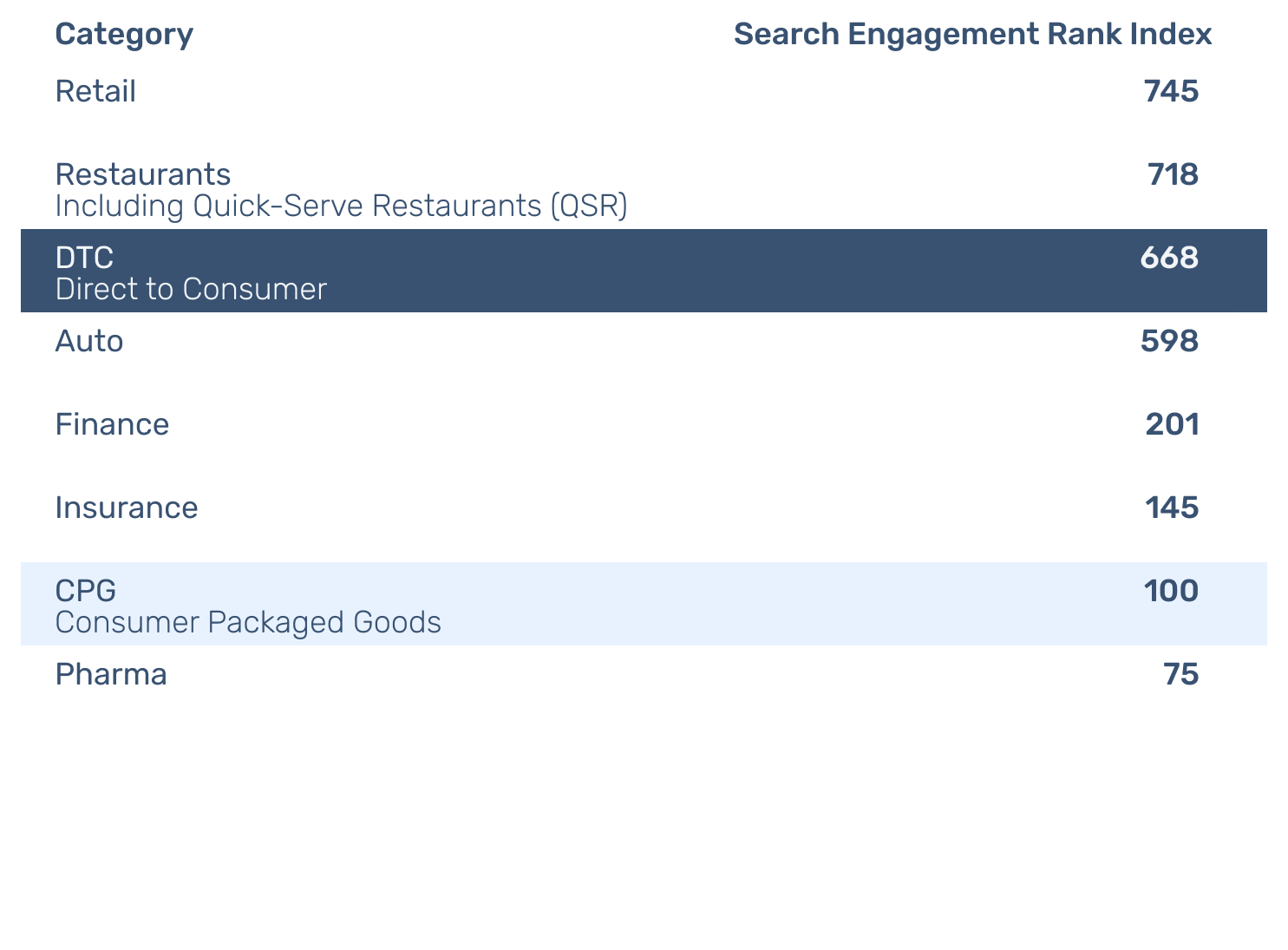
Task: Click Restaurants' value 718
Action: [1173, 174]
